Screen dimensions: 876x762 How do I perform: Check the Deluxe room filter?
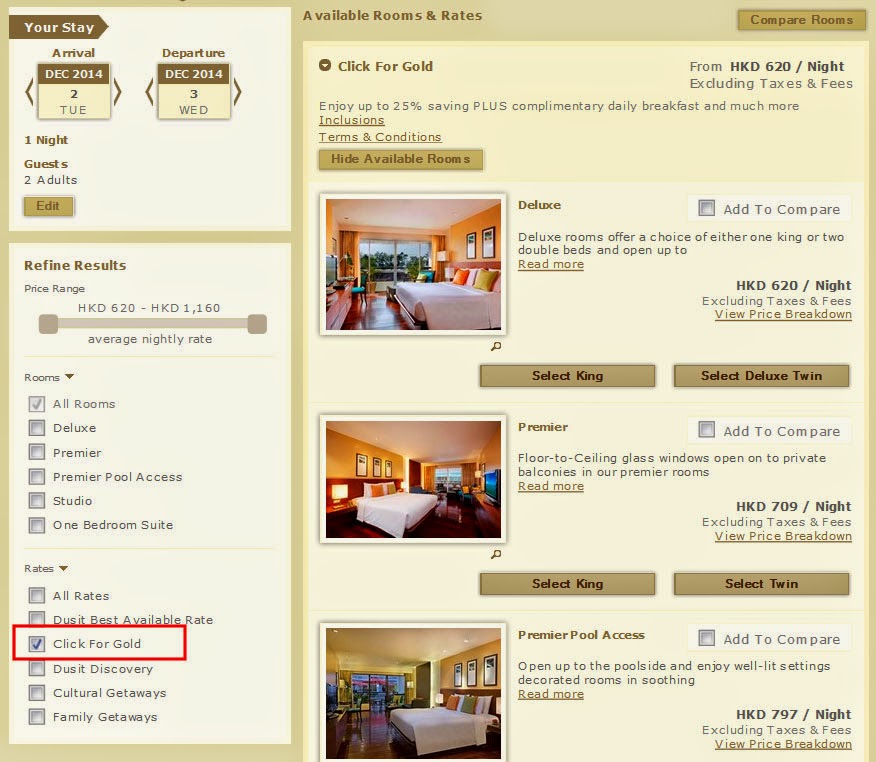click(37, 428)
